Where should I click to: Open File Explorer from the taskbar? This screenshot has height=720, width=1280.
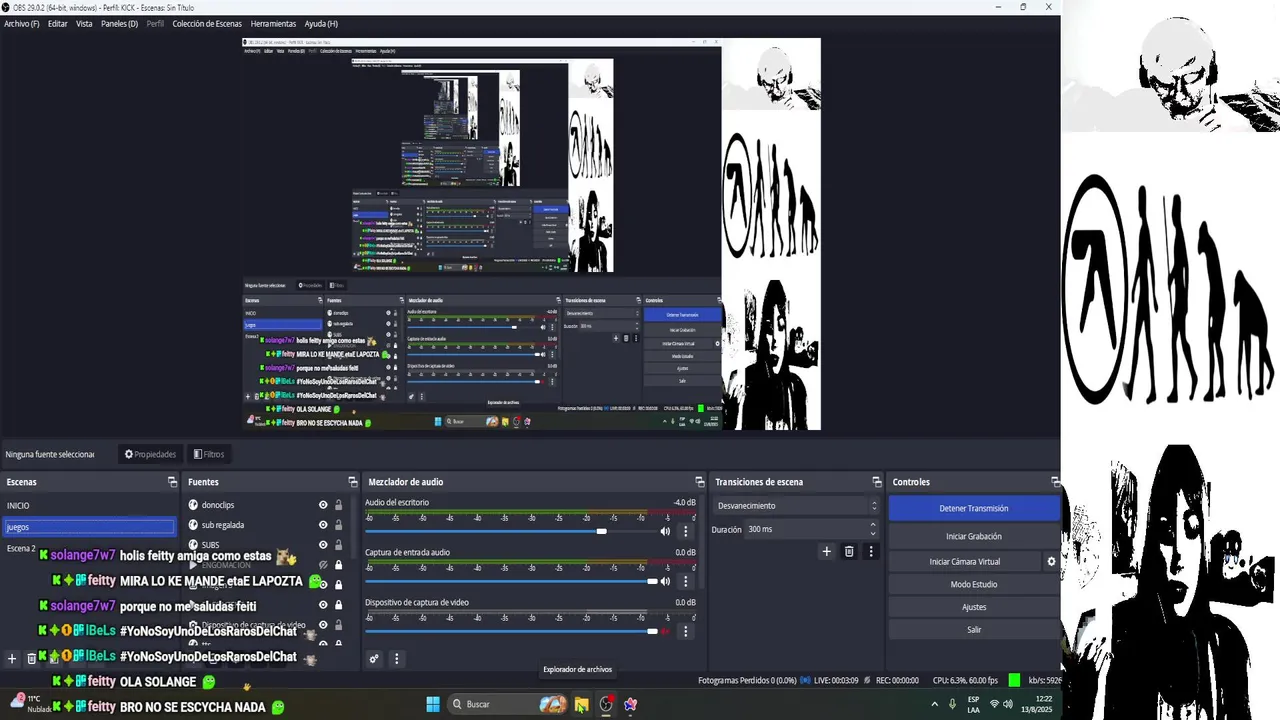click(581, 704)
